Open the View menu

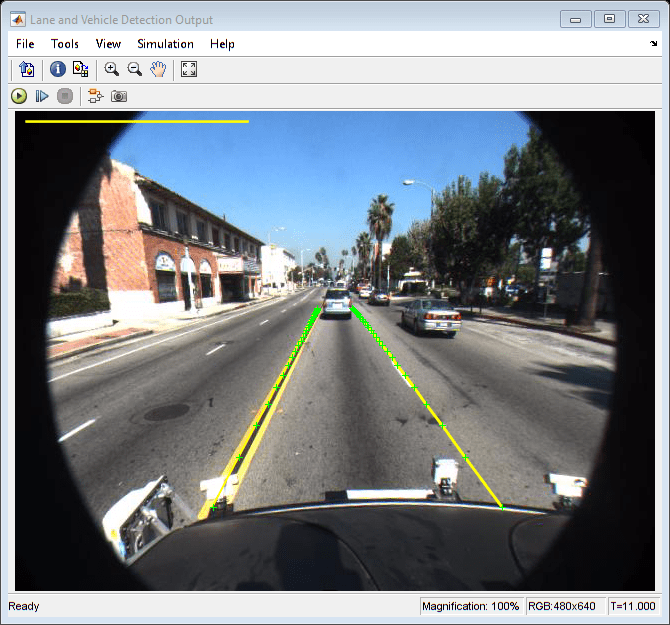click(108, 44)
